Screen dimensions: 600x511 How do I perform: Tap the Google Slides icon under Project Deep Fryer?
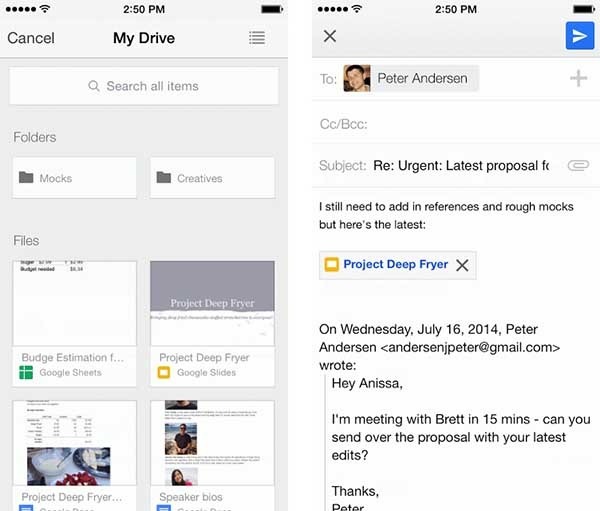coord(164,373)
